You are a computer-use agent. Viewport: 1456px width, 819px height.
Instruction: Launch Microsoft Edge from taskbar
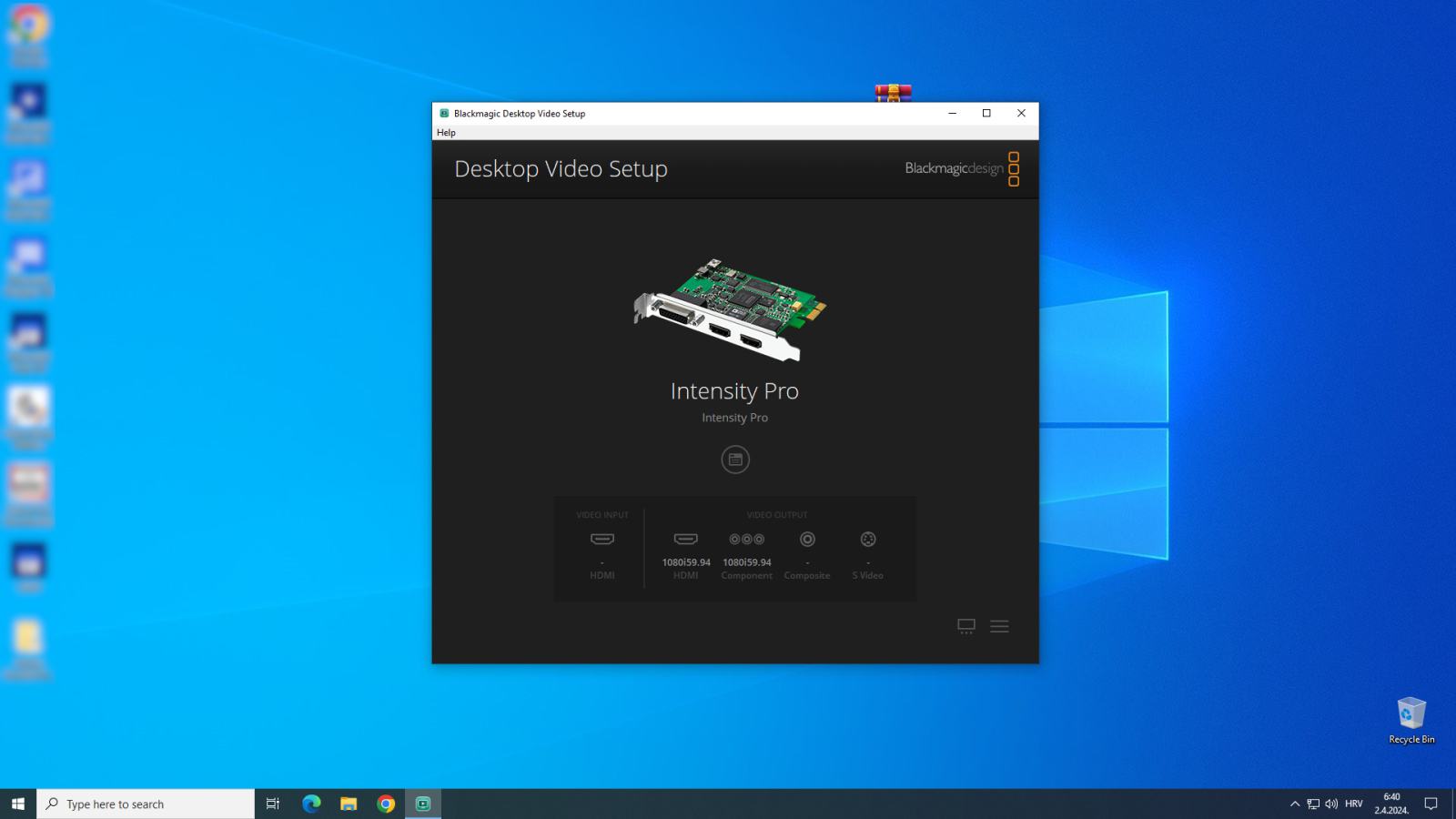(311, 804)
